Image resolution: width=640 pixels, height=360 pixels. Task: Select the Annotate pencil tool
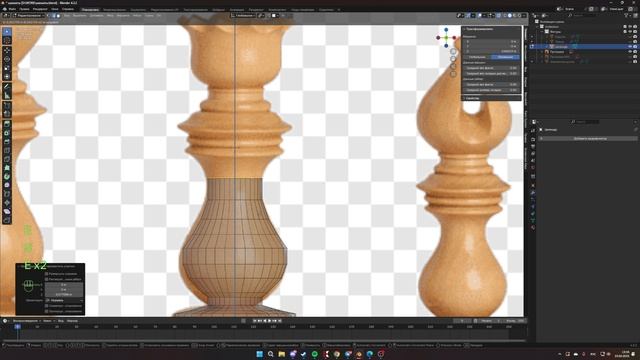(x=7, y=87)
